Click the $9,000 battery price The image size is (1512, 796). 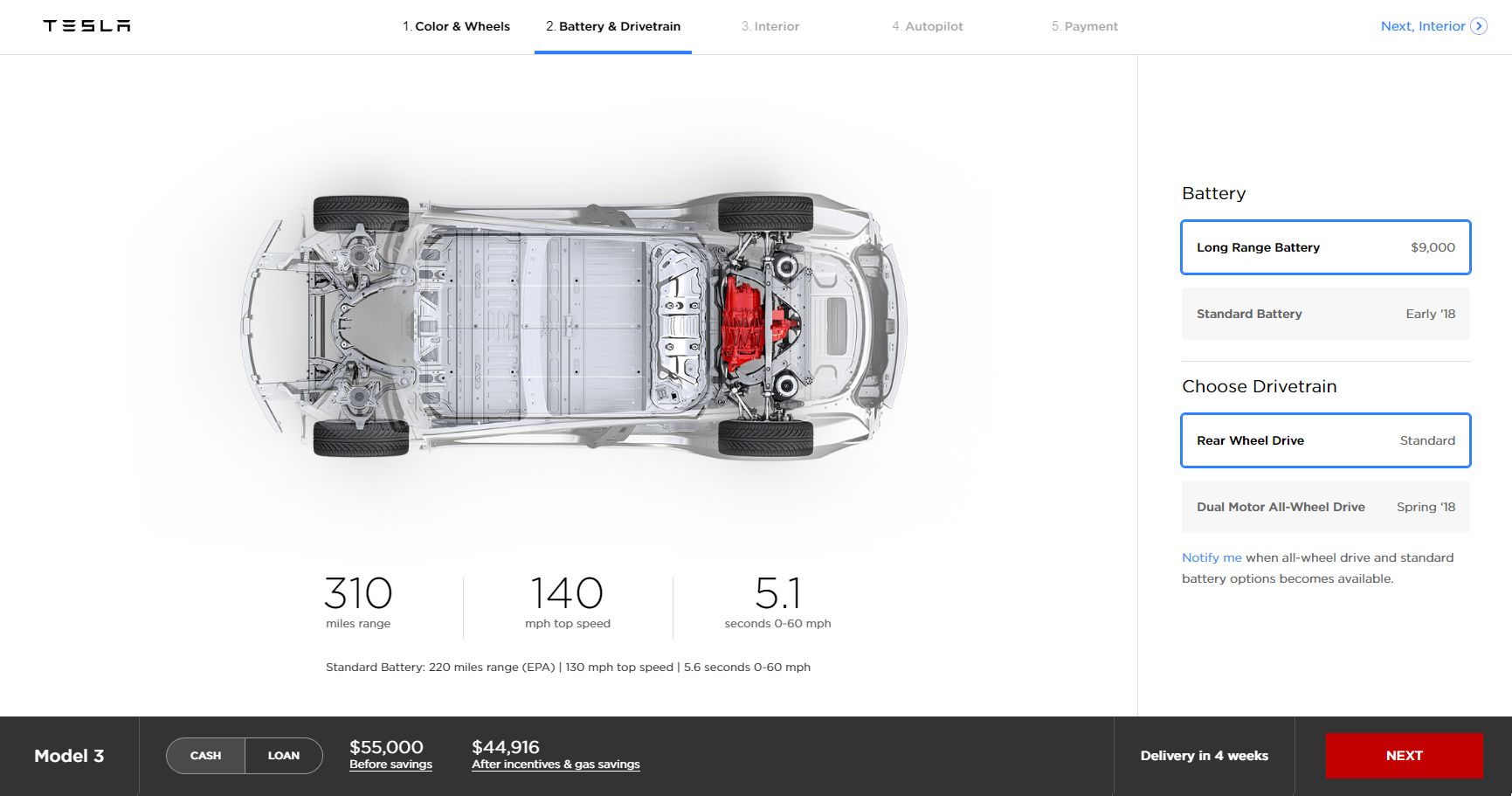[1433, 247]
